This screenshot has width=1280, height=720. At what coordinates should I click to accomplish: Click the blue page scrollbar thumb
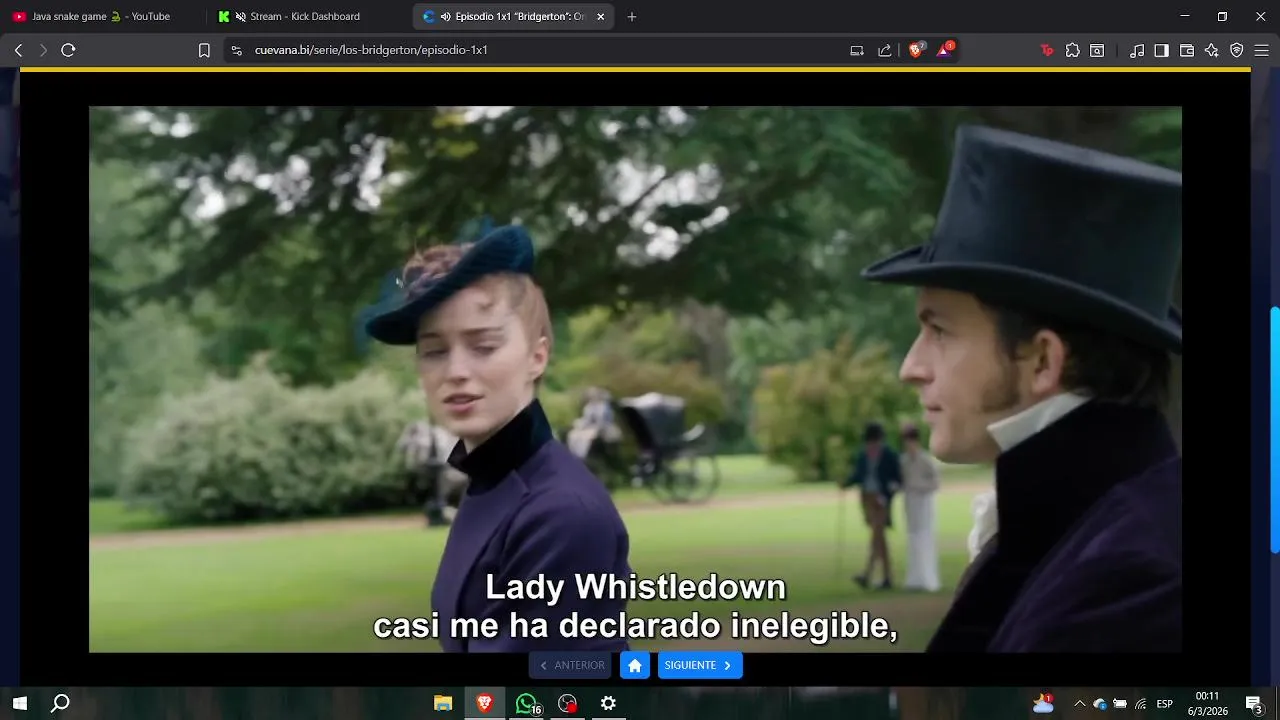1275,430
